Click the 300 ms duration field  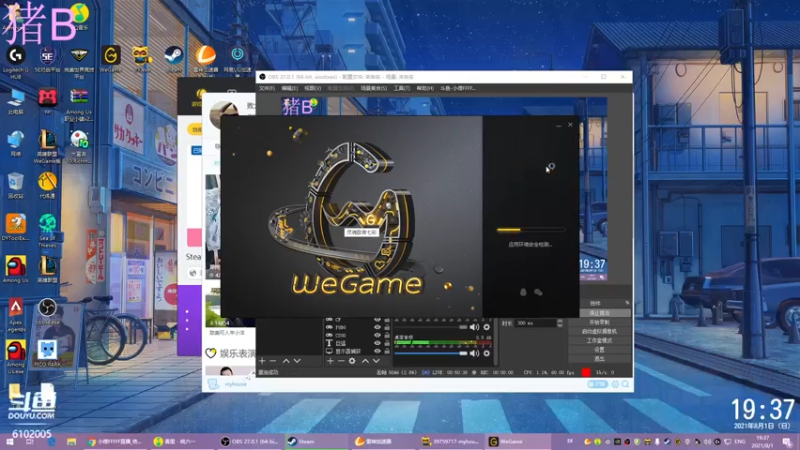coord(535,323)
